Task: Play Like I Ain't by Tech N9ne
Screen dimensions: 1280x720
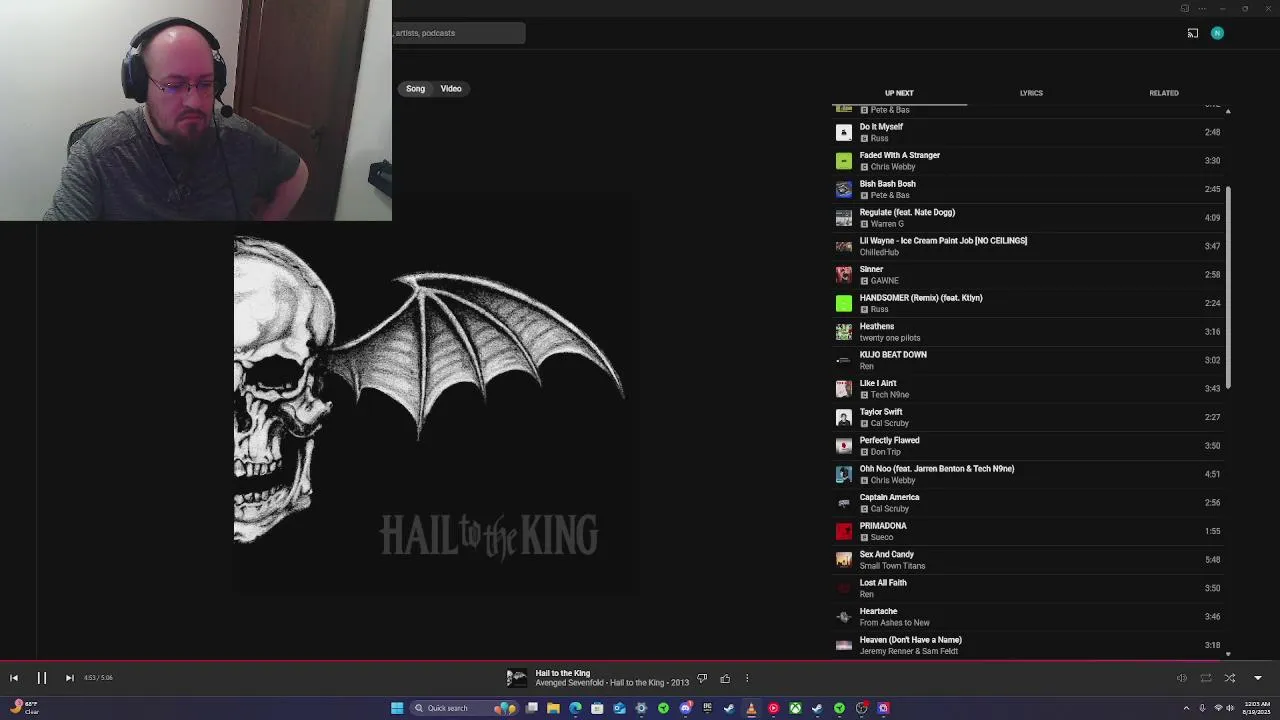Action: [x=1027, y=389]
